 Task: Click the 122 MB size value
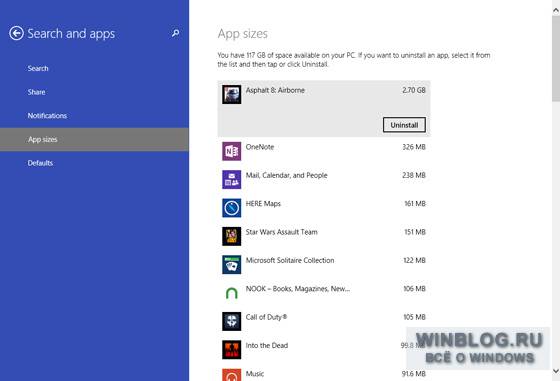tap(414, 260)
